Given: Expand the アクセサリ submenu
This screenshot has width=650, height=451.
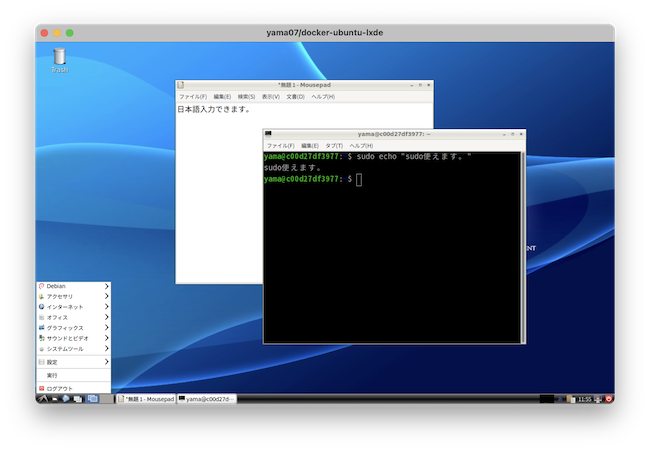Looking at the screenshot, I should click(73, 296).
